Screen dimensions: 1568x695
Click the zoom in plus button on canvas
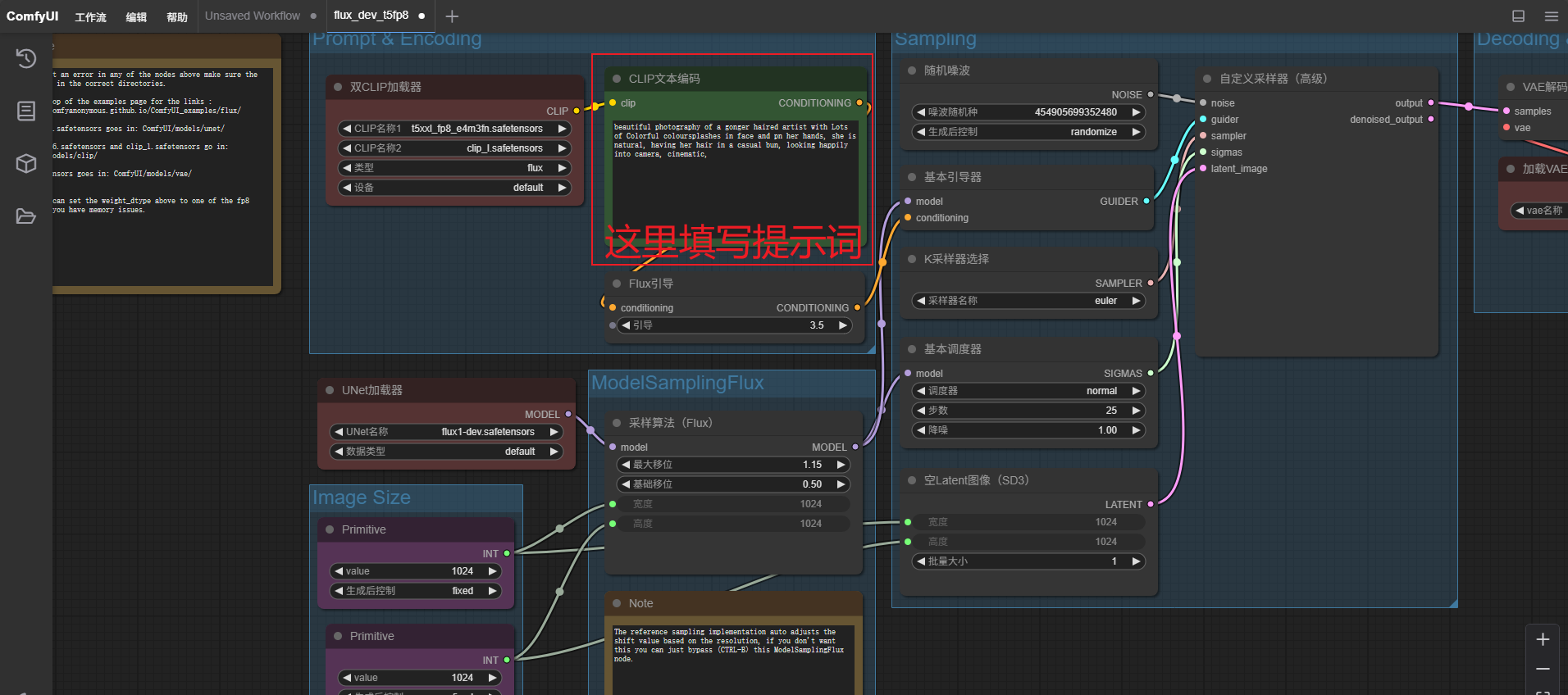[1543, 639]
